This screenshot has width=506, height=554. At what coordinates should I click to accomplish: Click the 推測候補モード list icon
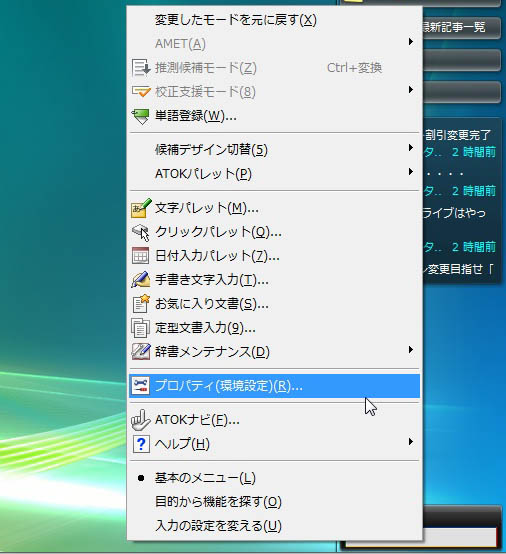(141, 68)
